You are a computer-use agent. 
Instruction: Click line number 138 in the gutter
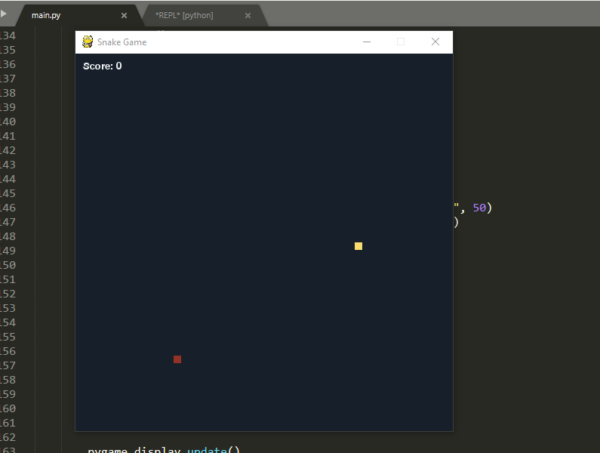[x=8, y=93]
